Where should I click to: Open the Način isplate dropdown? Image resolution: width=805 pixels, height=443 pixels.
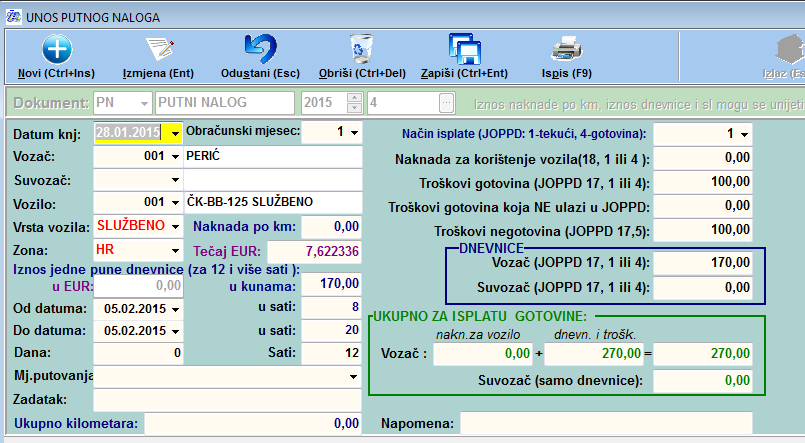click(x=744, y=134)
